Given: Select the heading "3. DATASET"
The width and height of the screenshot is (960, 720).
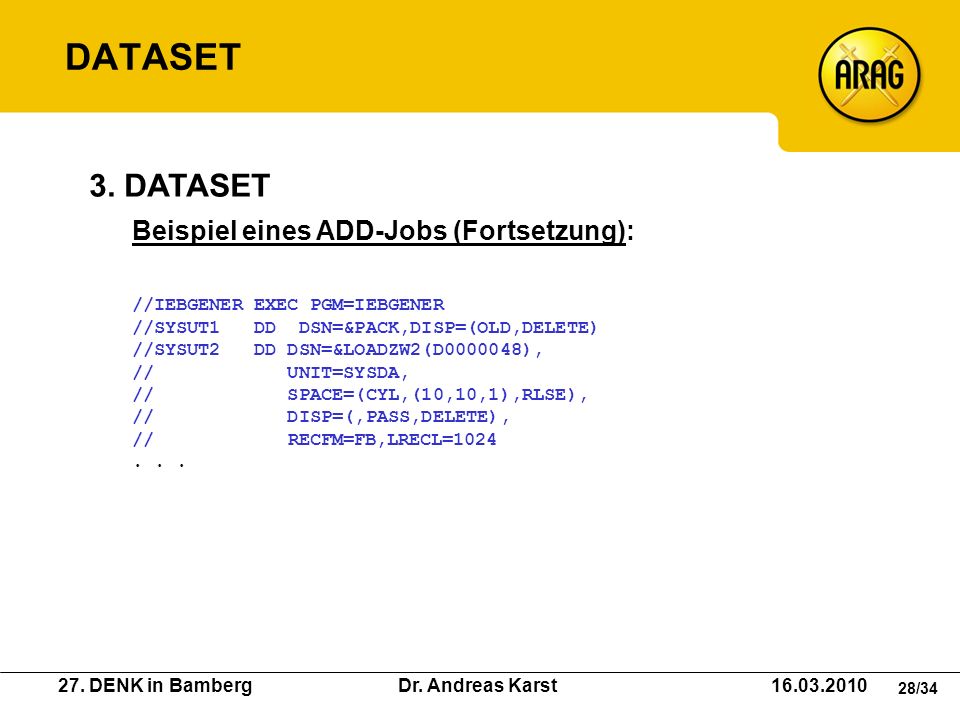Looking at the screenshot, I should [179, 186].
